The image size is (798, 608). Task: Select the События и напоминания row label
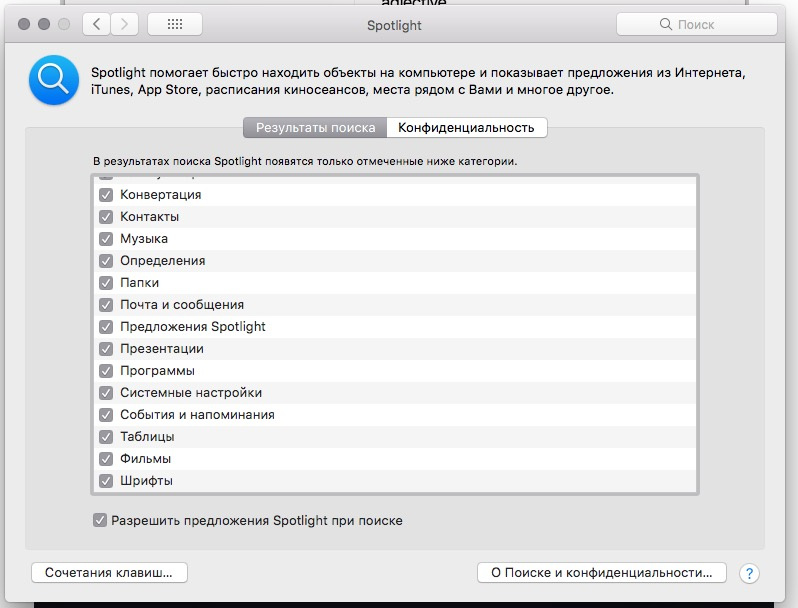(x=197, y=415)
